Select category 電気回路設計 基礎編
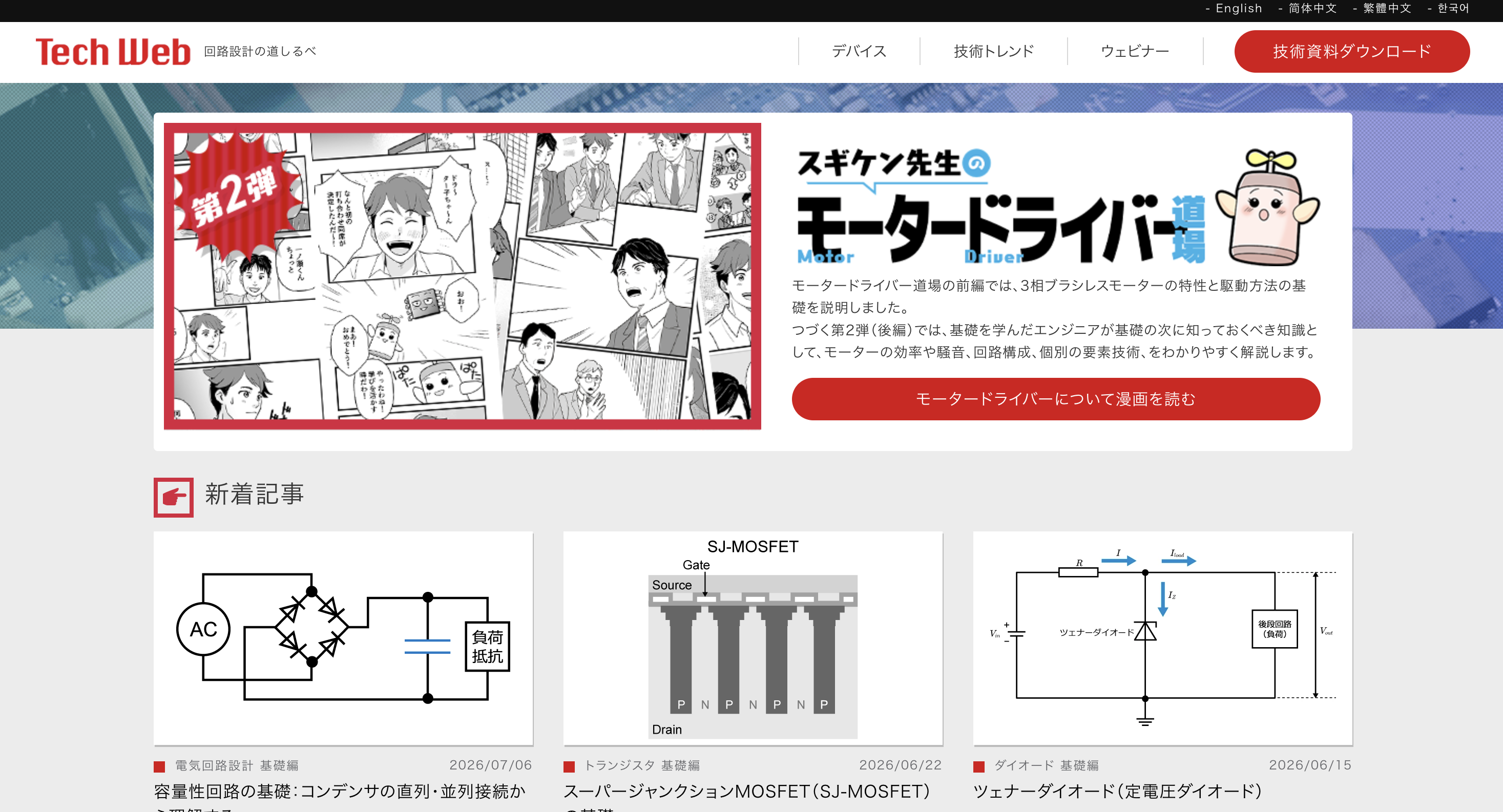 click(x=237, y=765)
